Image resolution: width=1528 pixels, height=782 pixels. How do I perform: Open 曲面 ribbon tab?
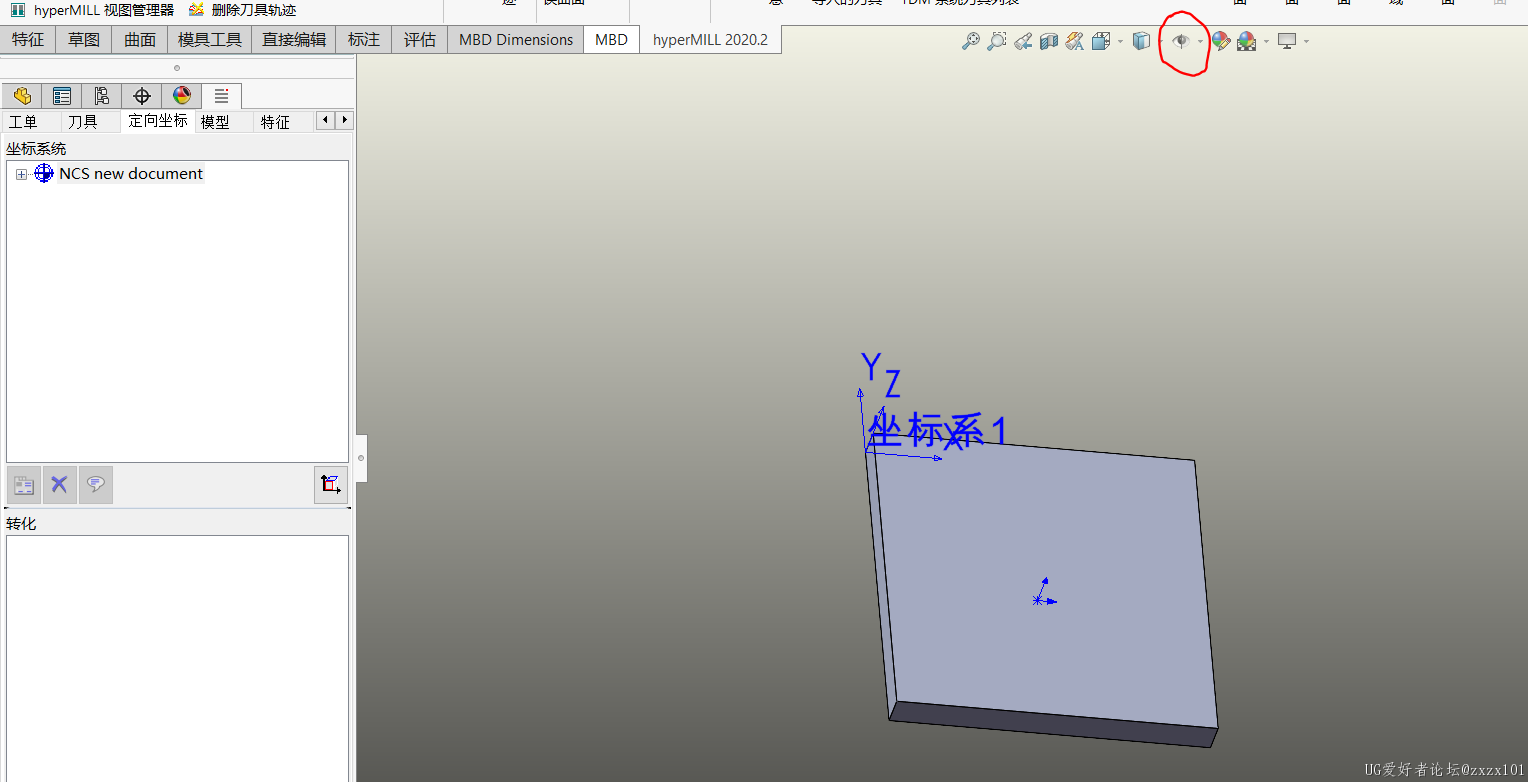pos(140,40)
